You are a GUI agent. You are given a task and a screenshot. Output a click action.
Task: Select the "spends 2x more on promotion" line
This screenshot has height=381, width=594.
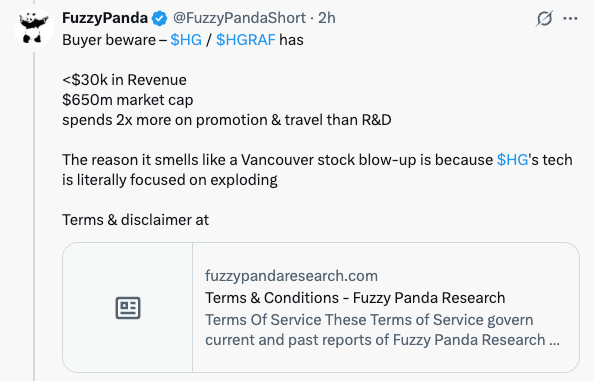tap(227, 120)
